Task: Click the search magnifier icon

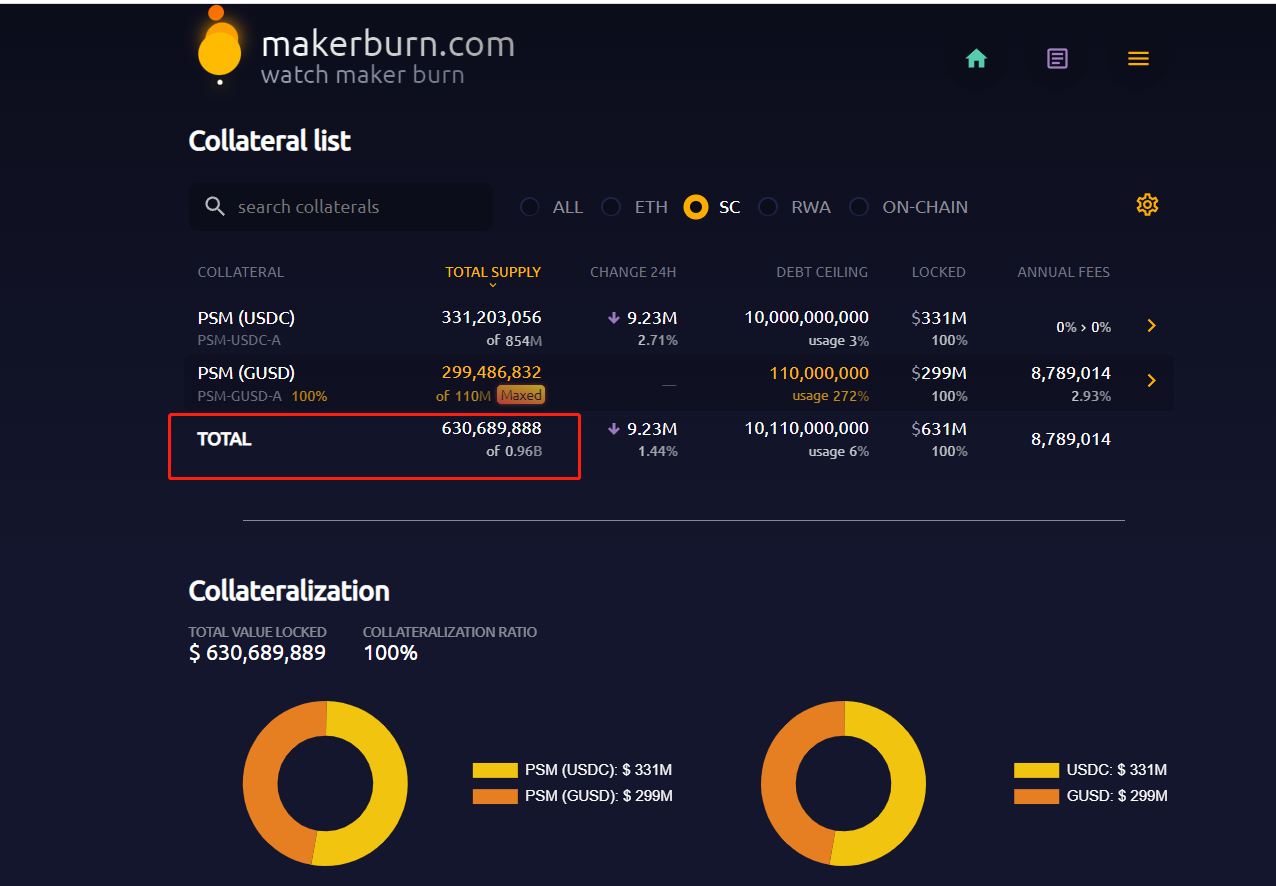Action: point(215,206)
